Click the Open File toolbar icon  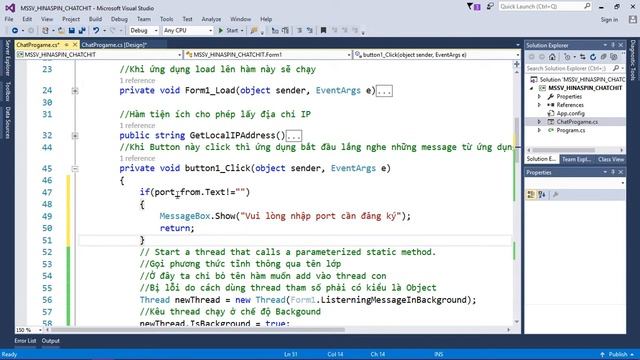tap(61, 31)
